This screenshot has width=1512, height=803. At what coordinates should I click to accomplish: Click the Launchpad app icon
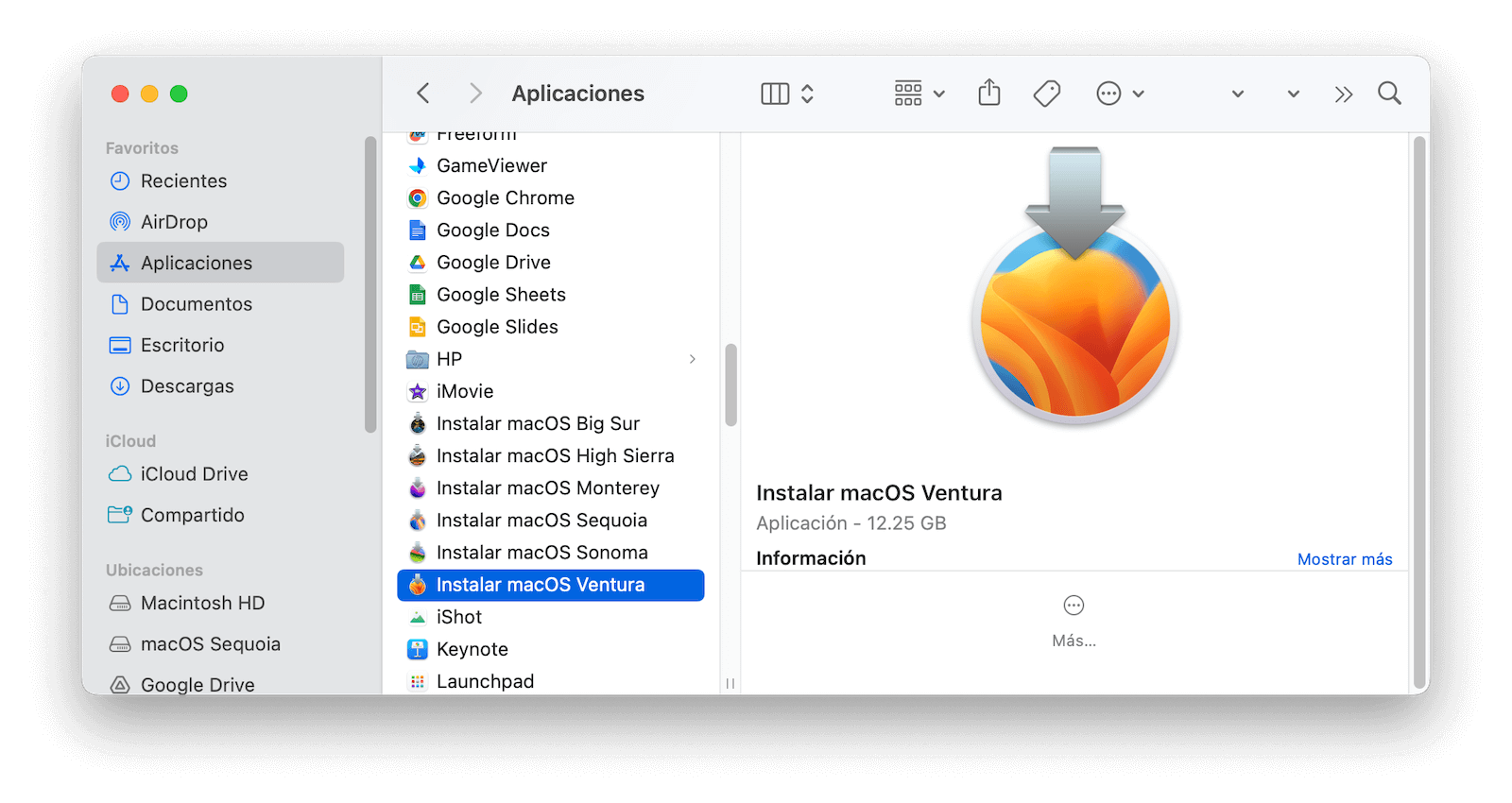tap(418, 681)
